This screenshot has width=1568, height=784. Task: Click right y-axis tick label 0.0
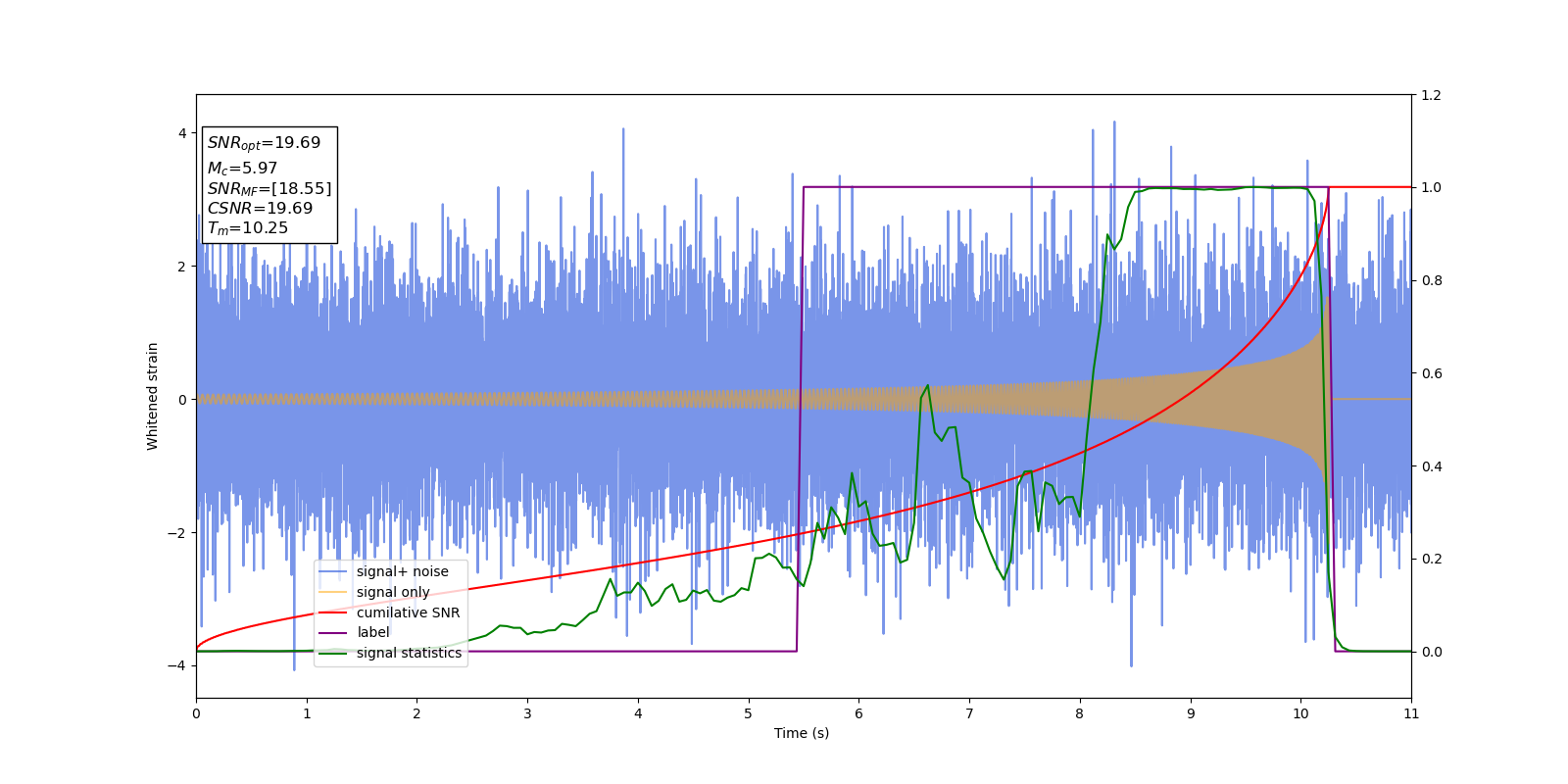click(x=1431, y=652)
